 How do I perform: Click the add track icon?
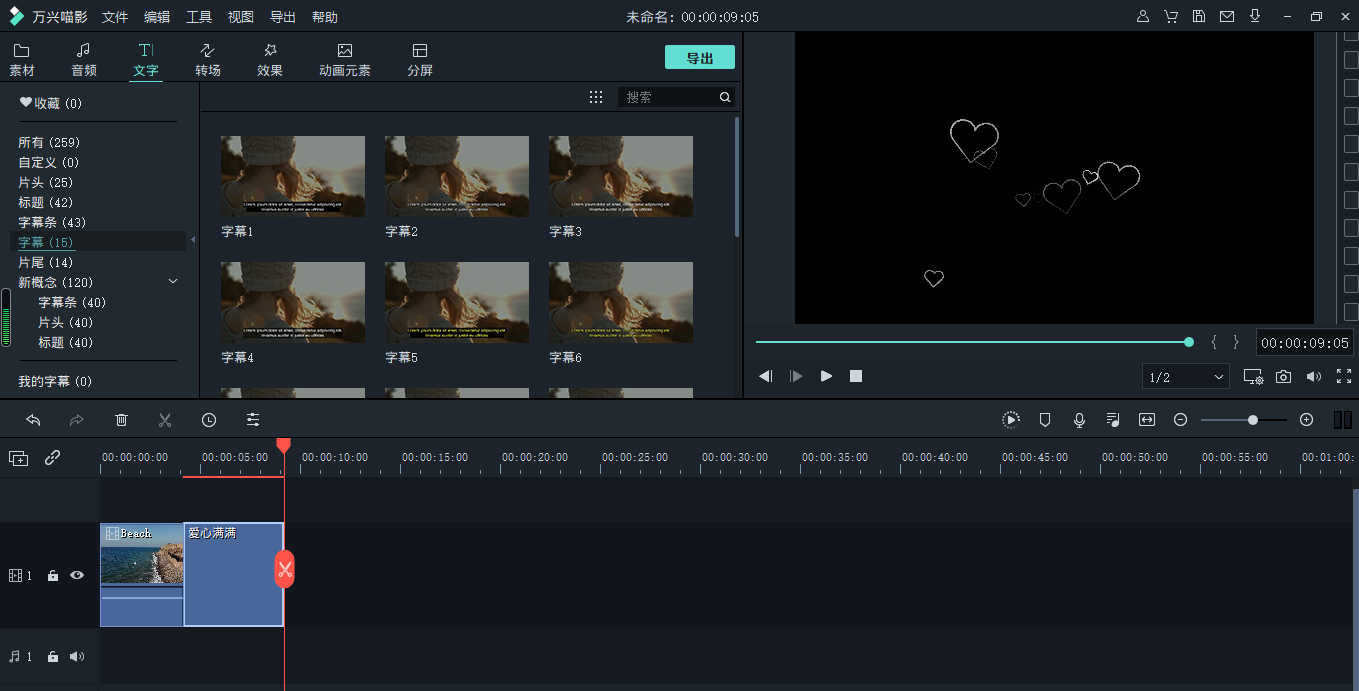click(18, 458)
